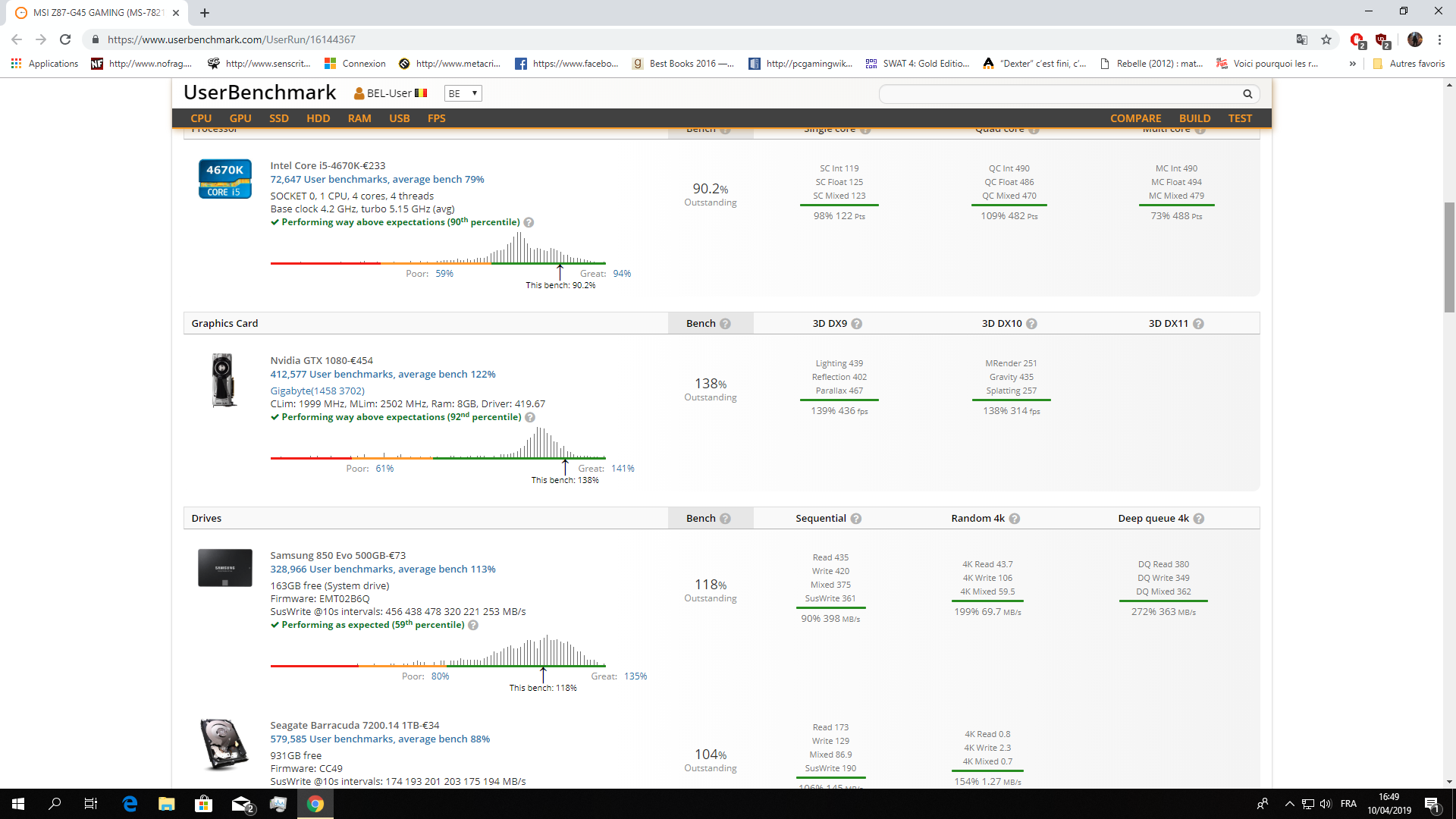Click the browser address bar URL
The image size is (1456, 819).
(x=231, y=39)
